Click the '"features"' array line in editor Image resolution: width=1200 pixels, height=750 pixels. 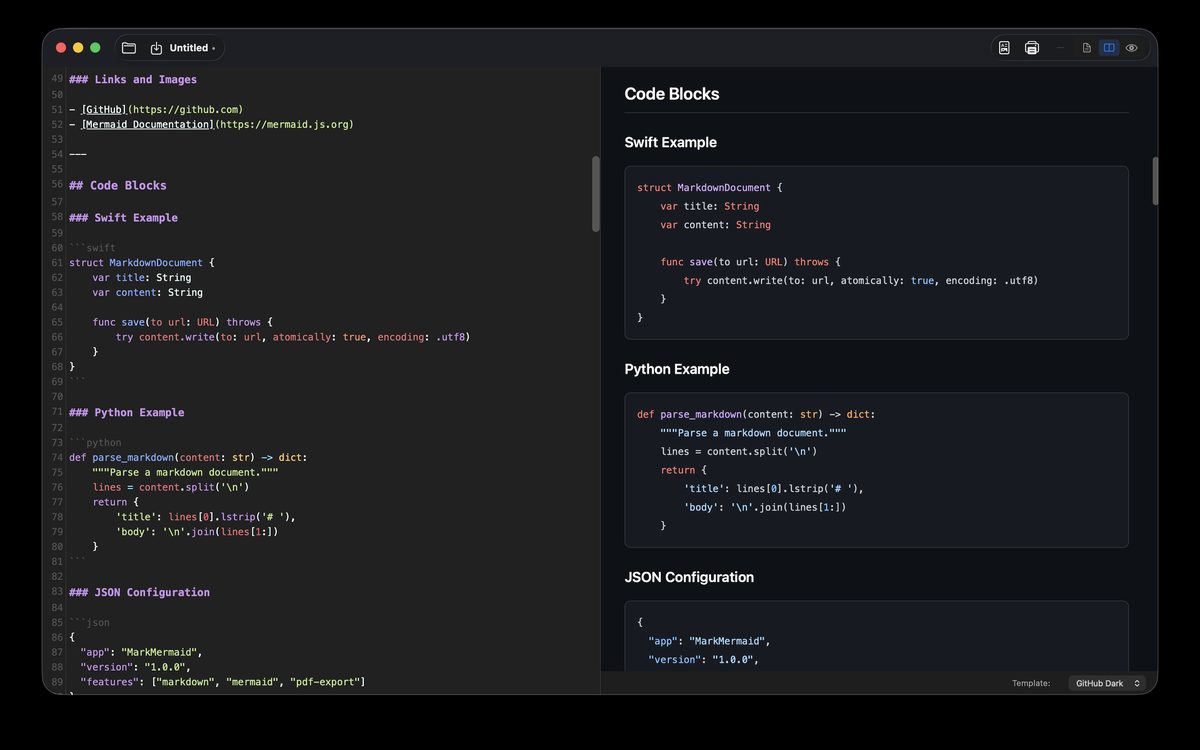tap(222, 682)
